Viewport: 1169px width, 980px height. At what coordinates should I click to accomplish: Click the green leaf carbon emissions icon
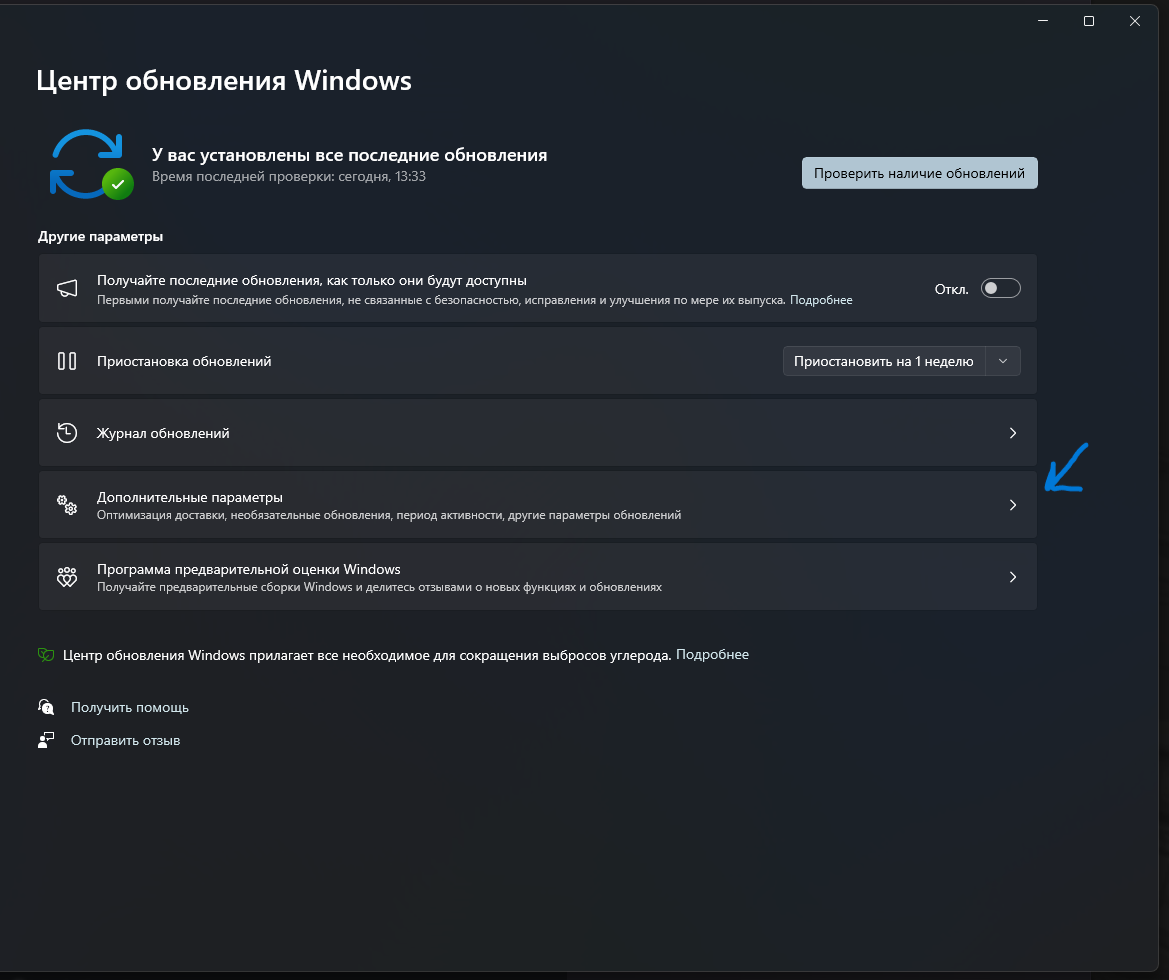(x=46, y=655)
